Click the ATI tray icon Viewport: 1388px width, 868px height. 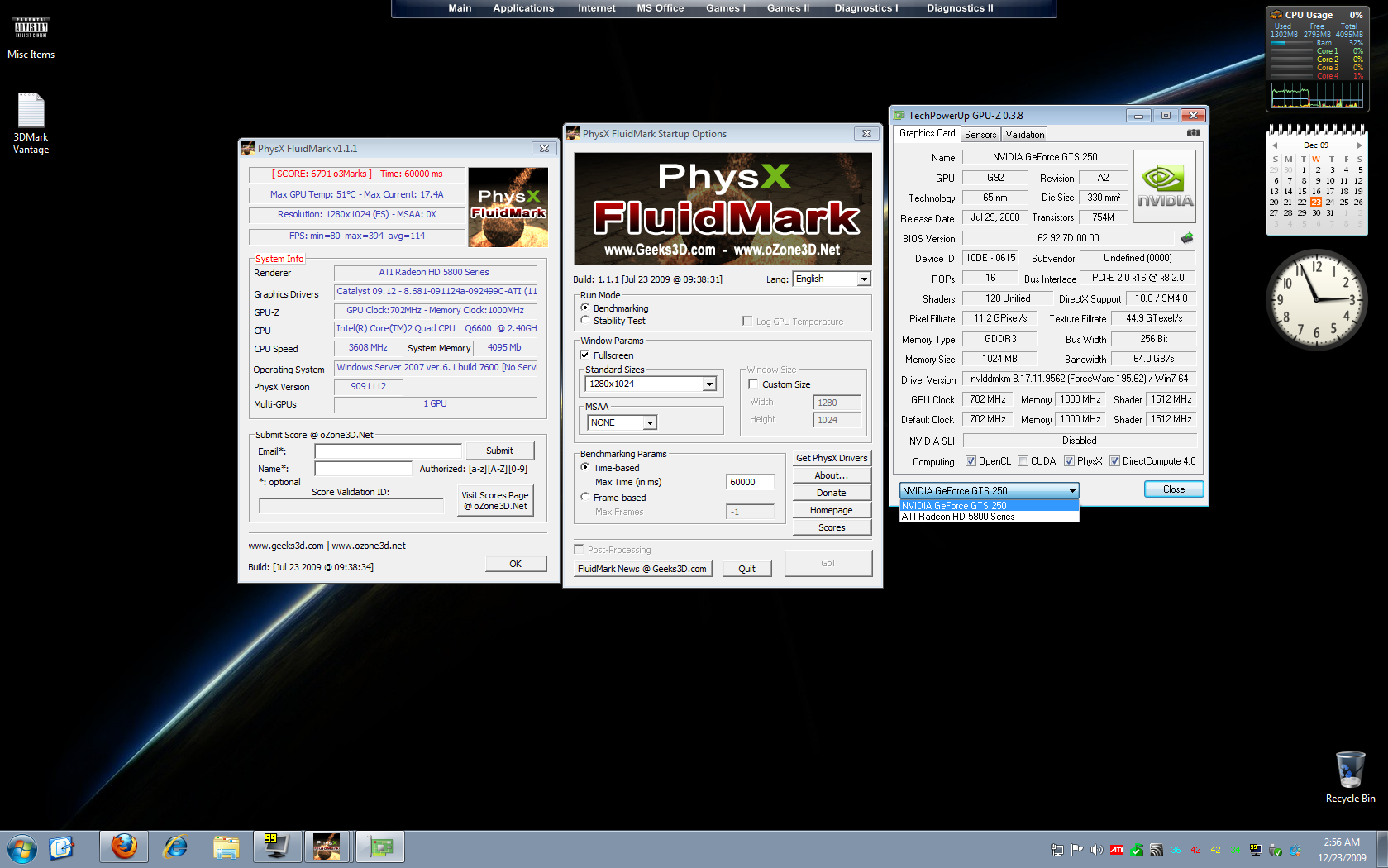point(1117,849)
